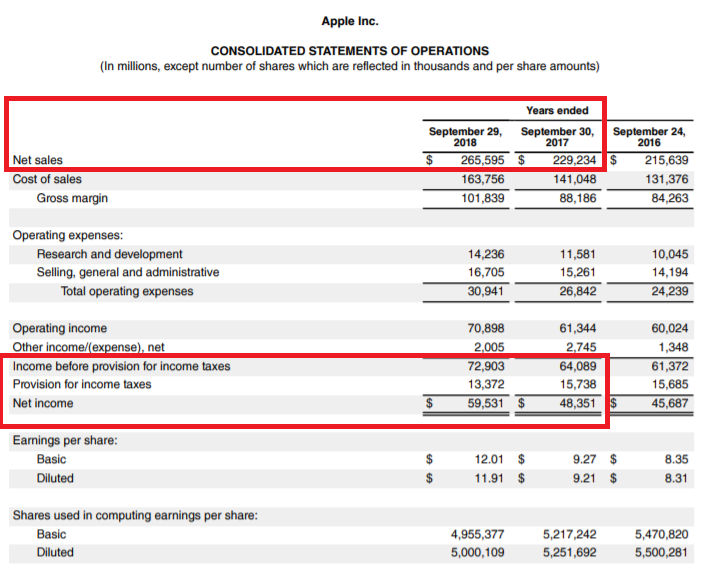Select cost of sales value 141,048
The image size is (706, 574).
point(575,179)
